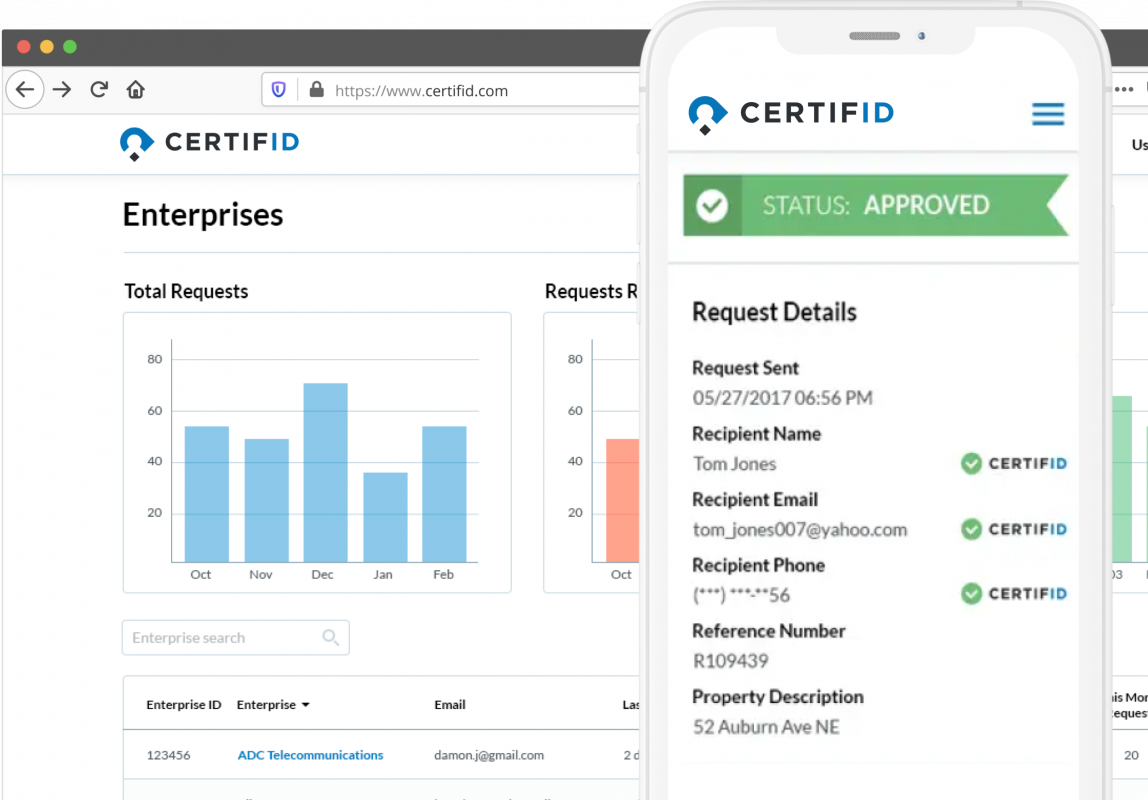Click the macOS yellow minimize button
This screenshot has width=1148, height=800.
[47, 47]
